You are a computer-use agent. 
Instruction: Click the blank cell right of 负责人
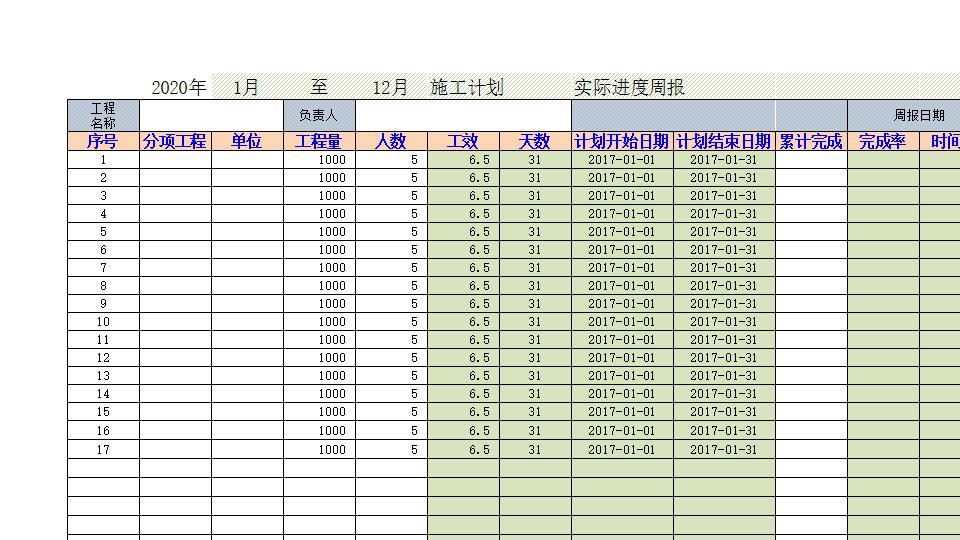tap(463, 115)
